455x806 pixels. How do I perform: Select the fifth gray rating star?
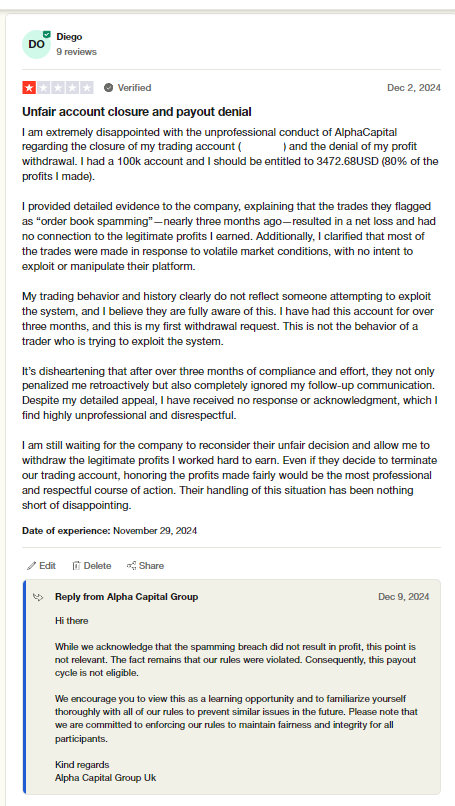[87, 88]
